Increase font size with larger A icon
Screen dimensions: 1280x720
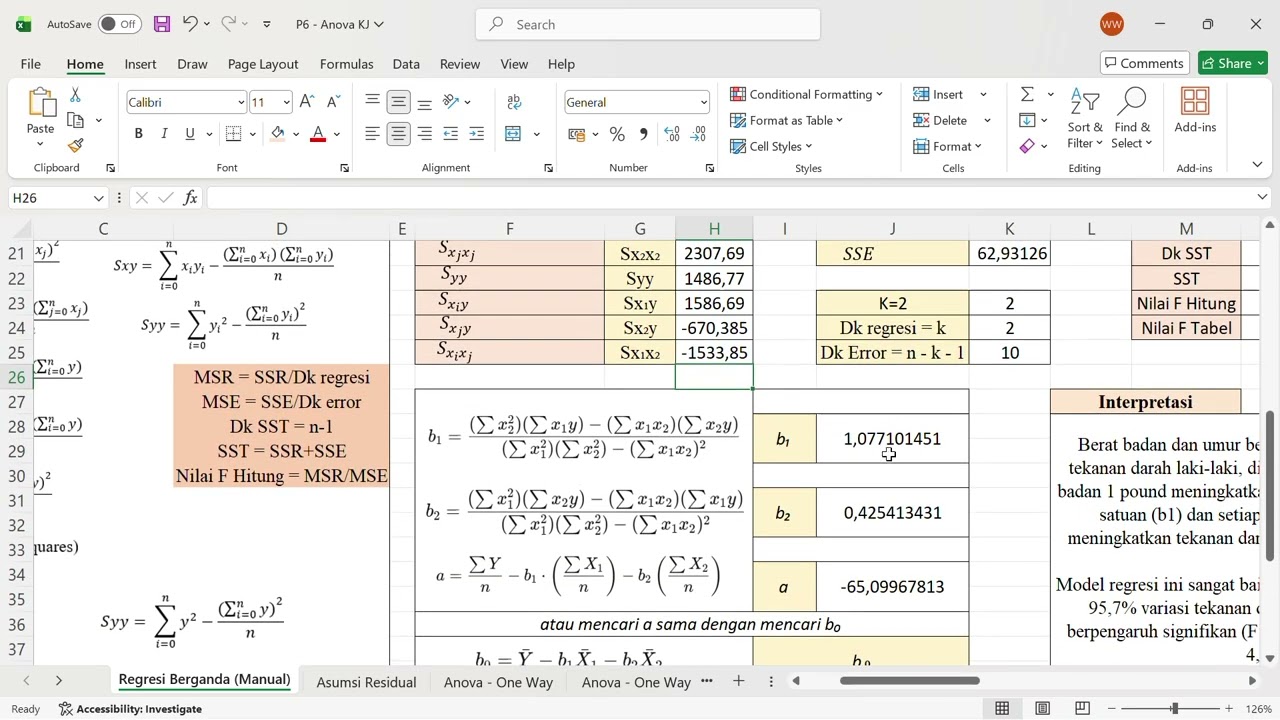tap(307, 102)
